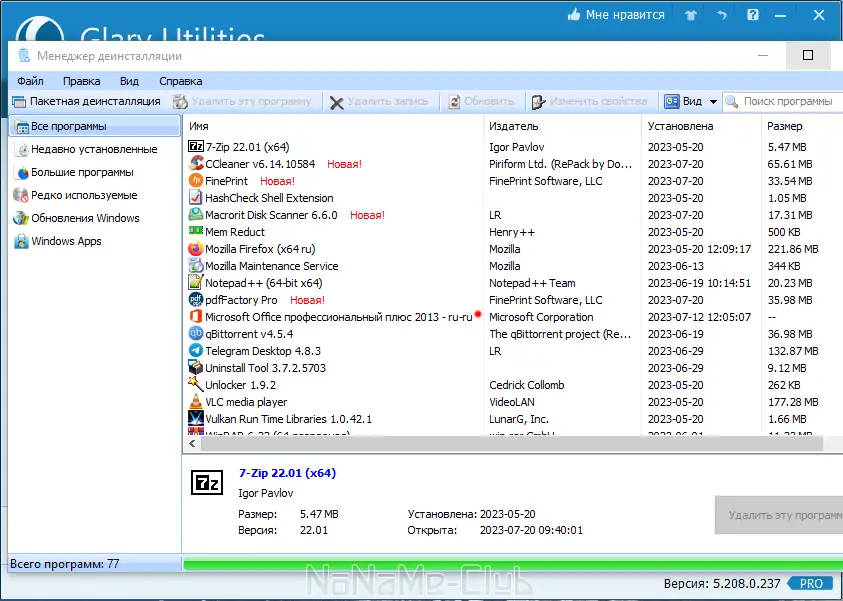Click the 221.86 MB size cell
This screenshot has width=843, height=601.
coord(793,249)
